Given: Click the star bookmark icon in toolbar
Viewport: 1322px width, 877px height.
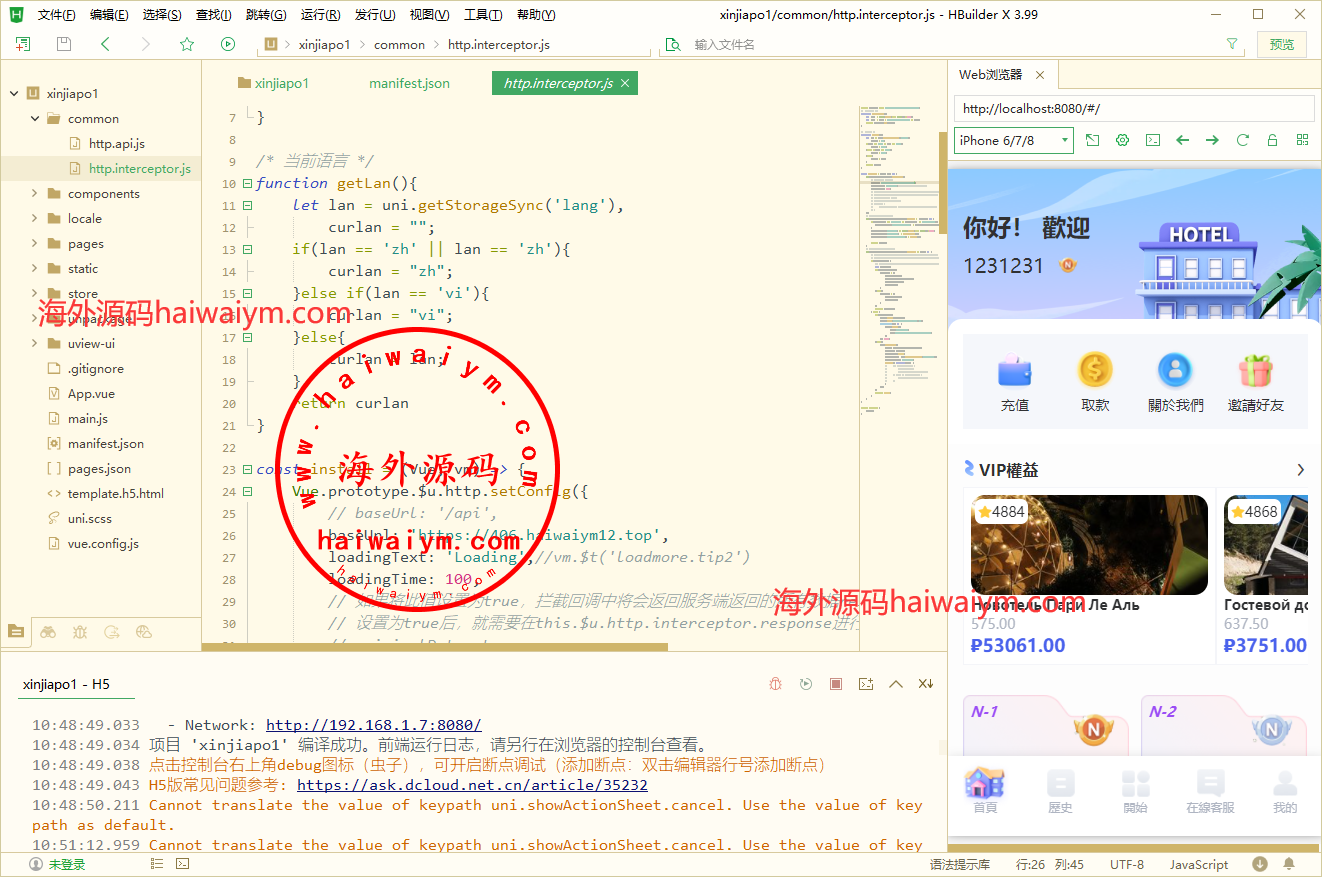Looking at the screenshot, I should click(x=187, y=44).
